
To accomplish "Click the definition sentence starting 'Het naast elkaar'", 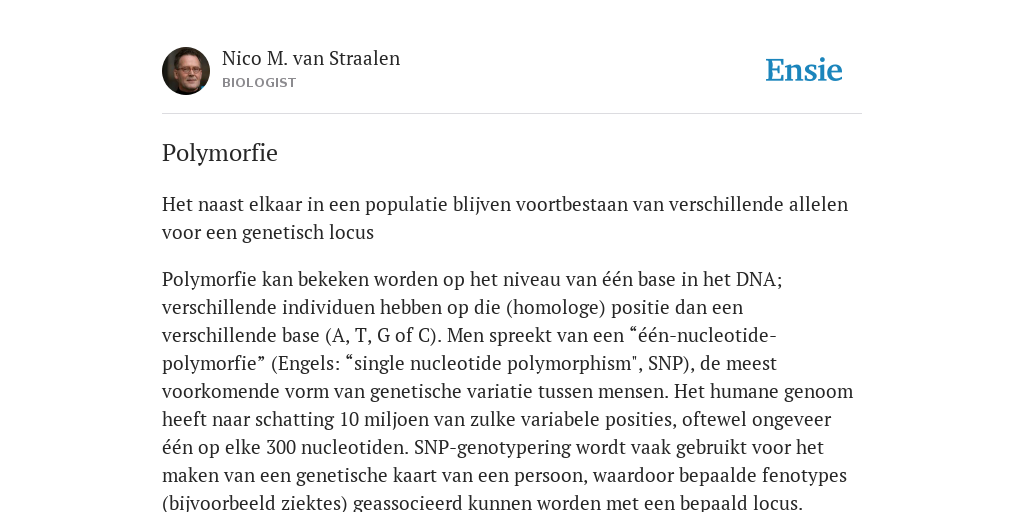I will 505,218.
